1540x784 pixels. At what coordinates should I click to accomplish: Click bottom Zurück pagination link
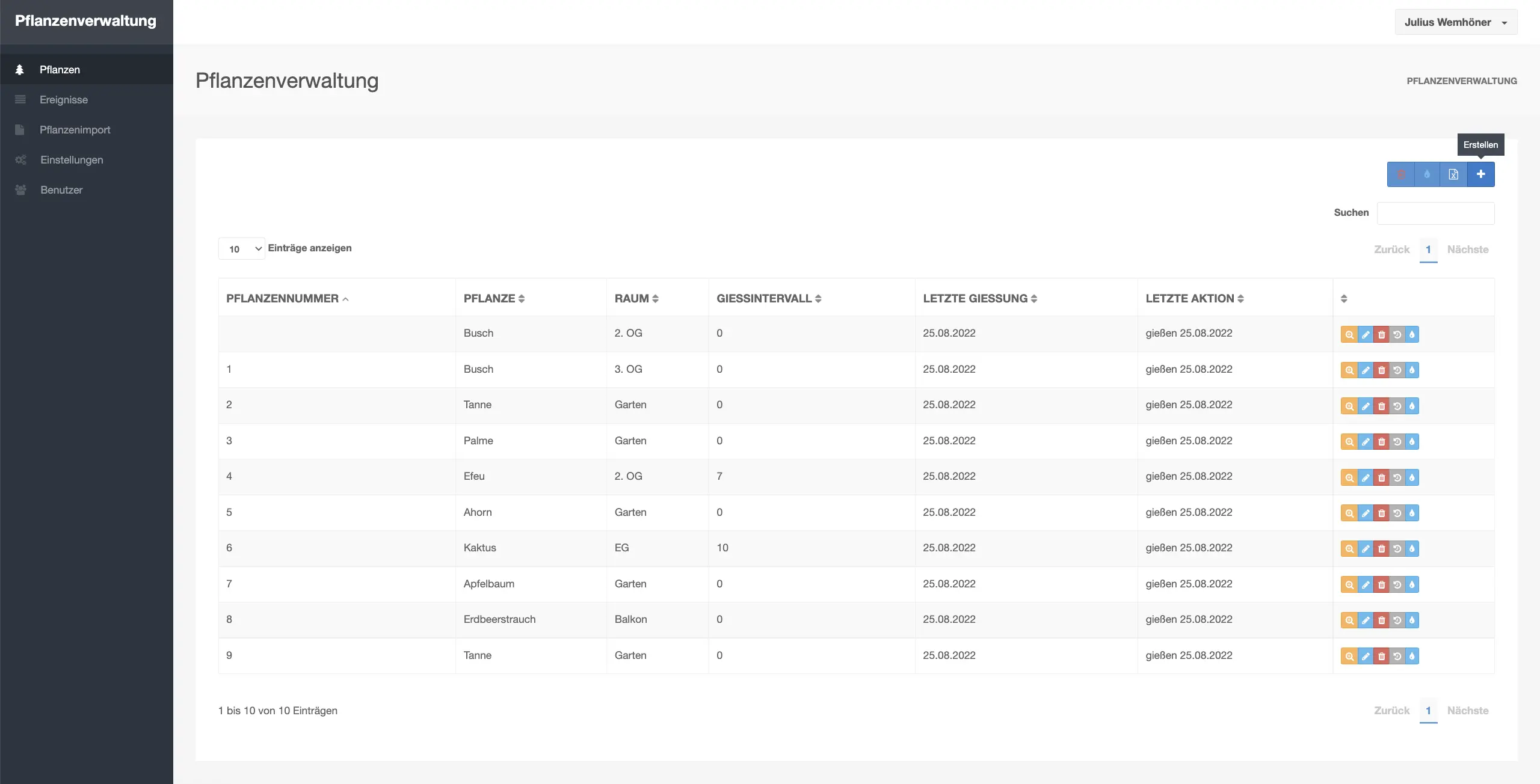(1391, 711)
